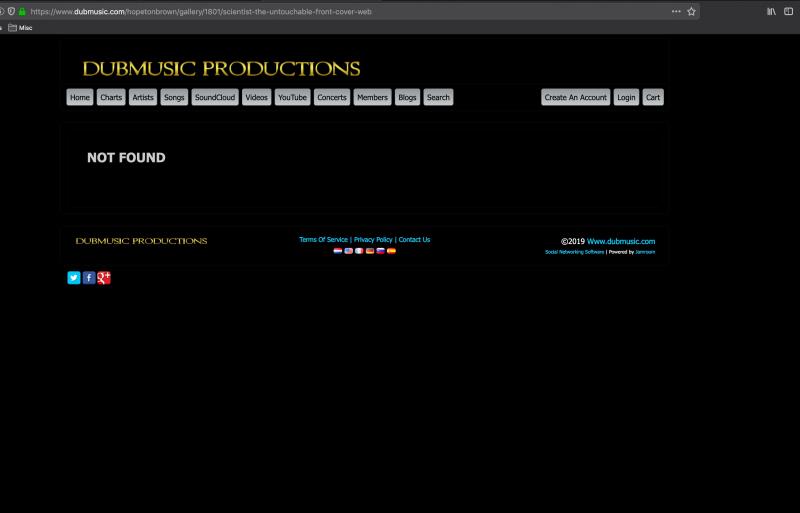This screenshot has height=513, width=800.
Task: Open the Jamroom footer link
Action: click(x=645, y=252)
